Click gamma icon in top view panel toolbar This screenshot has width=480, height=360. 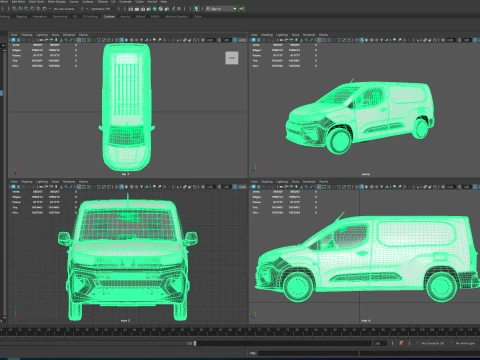[x=219, y=40]
